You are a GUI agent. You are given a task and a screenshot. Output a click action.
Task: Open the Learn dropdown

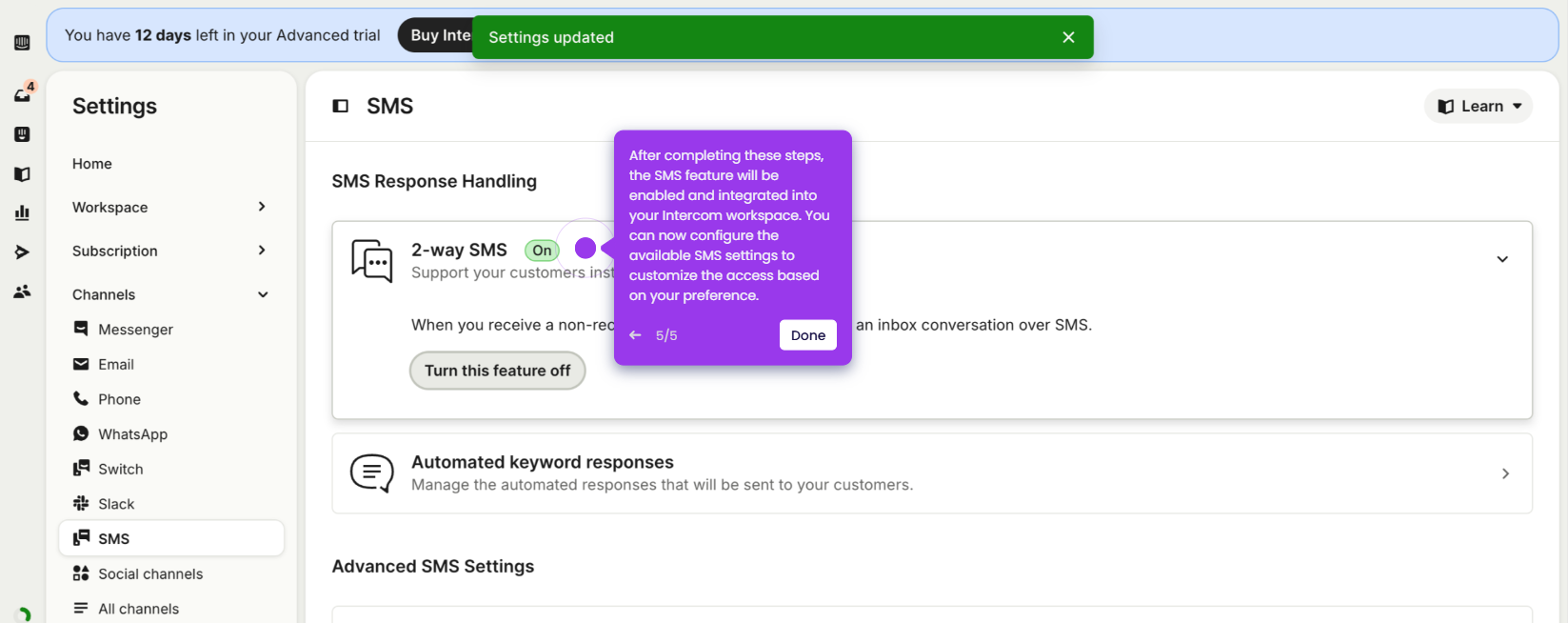click(1479, 106)
